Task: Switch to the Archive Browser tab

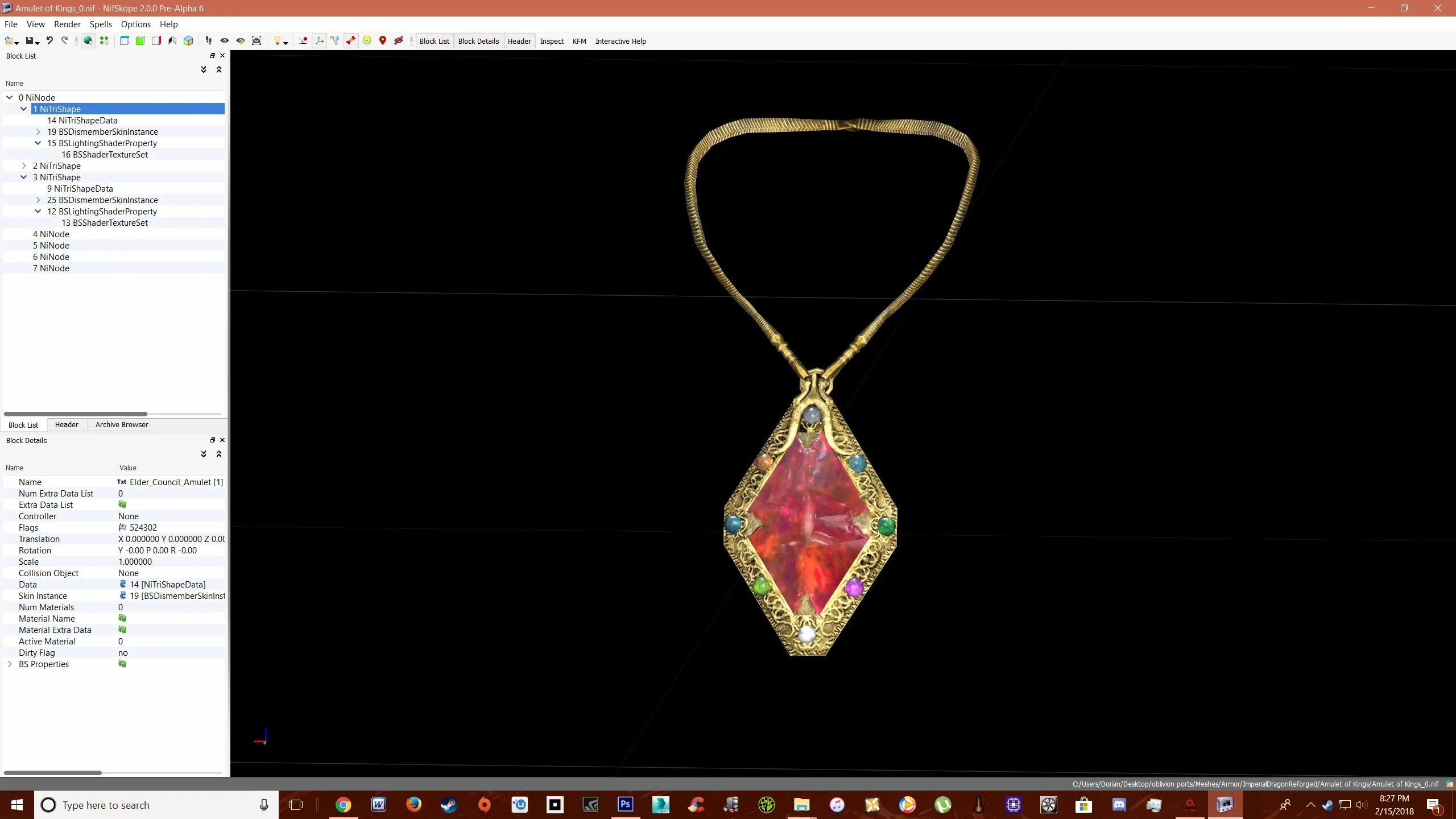Action: pyautogui.click(x=122, y=425)
